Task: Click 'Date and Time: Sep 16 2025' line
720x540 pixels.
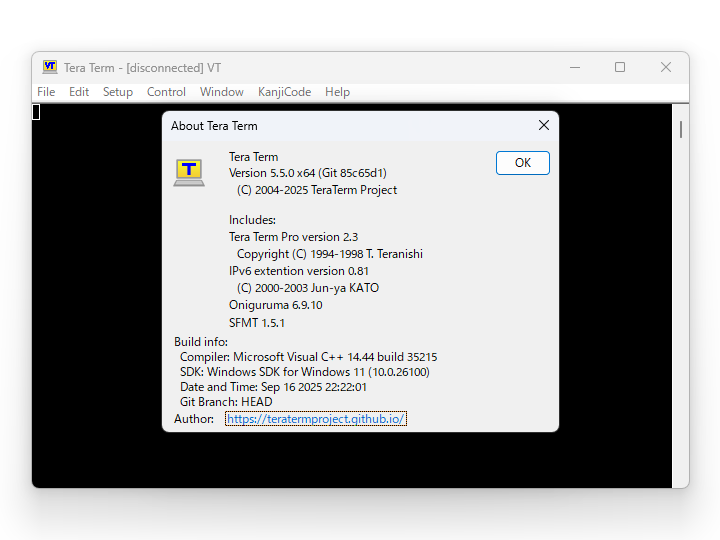Action: [x=273, y=387]
